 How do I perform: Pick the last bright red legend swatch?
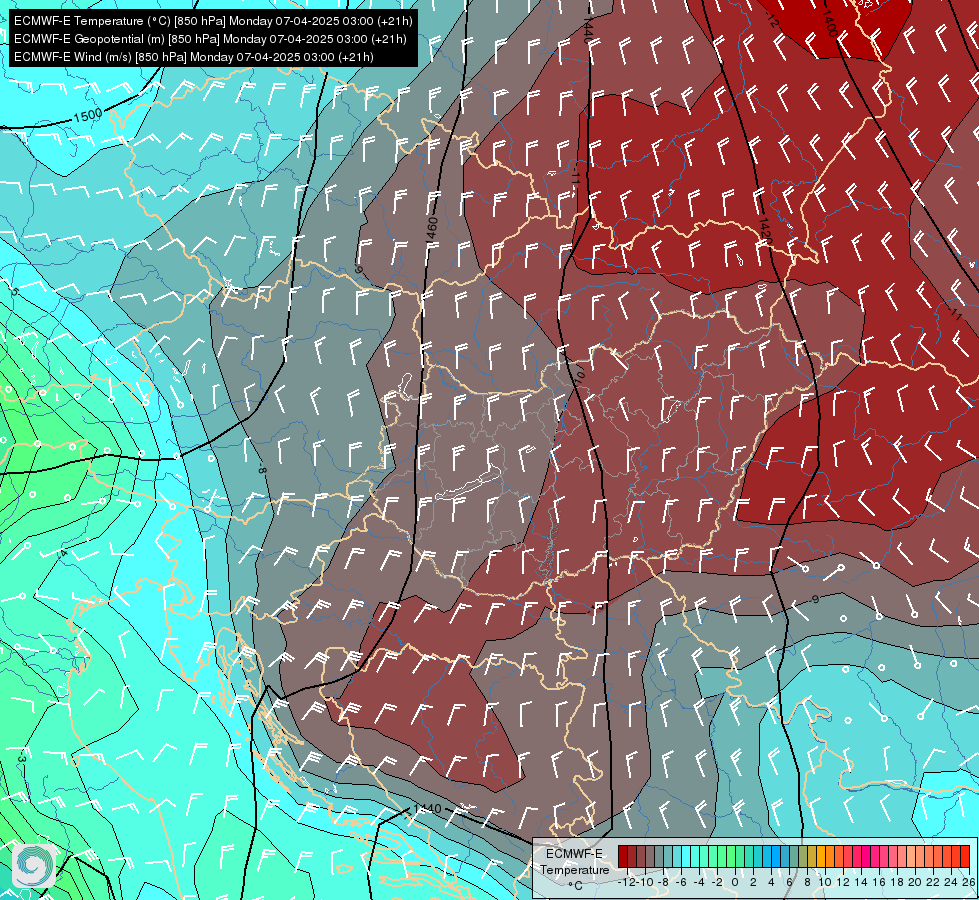[965, 856]
